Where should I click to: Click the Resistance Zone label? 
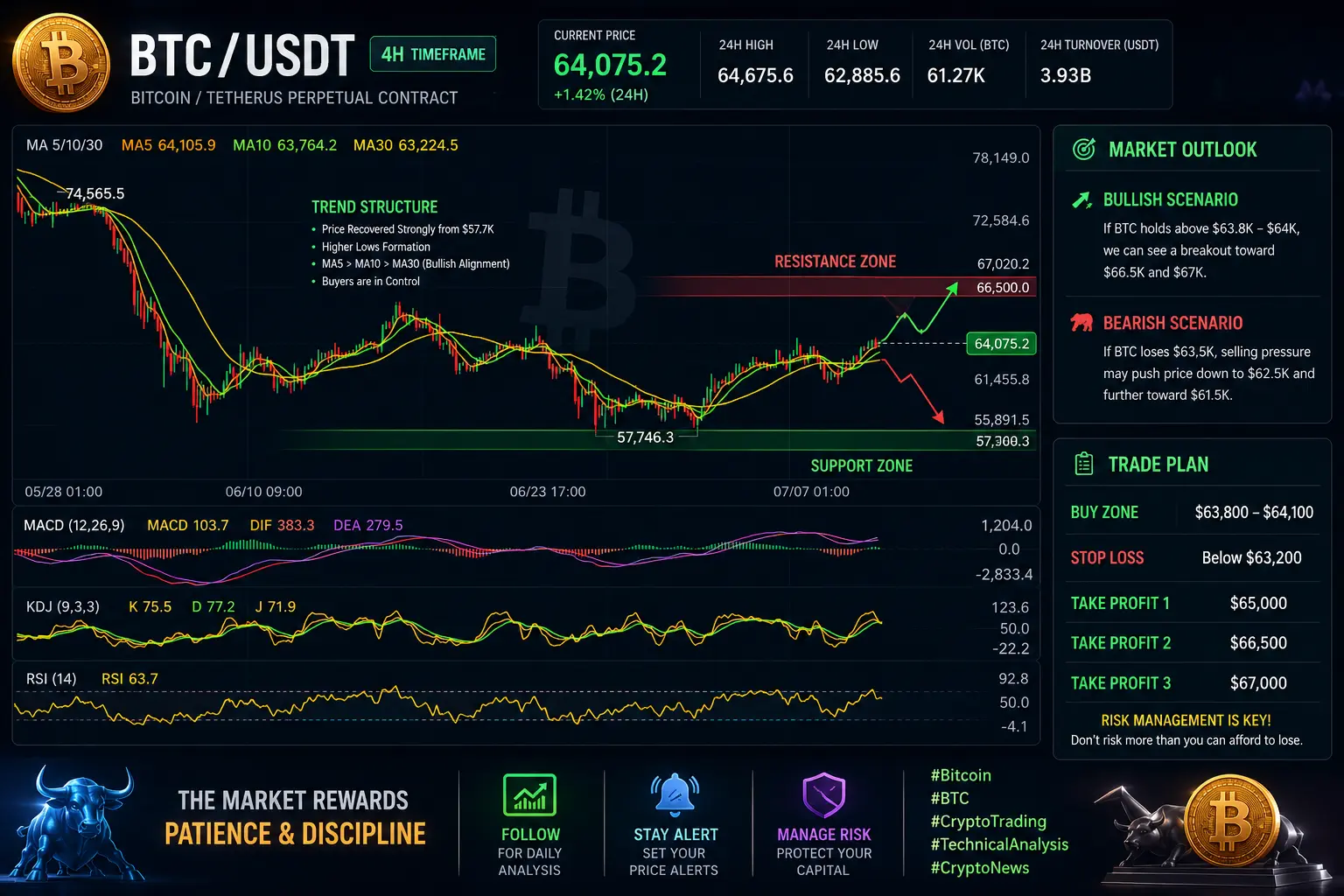coord(835,262)
